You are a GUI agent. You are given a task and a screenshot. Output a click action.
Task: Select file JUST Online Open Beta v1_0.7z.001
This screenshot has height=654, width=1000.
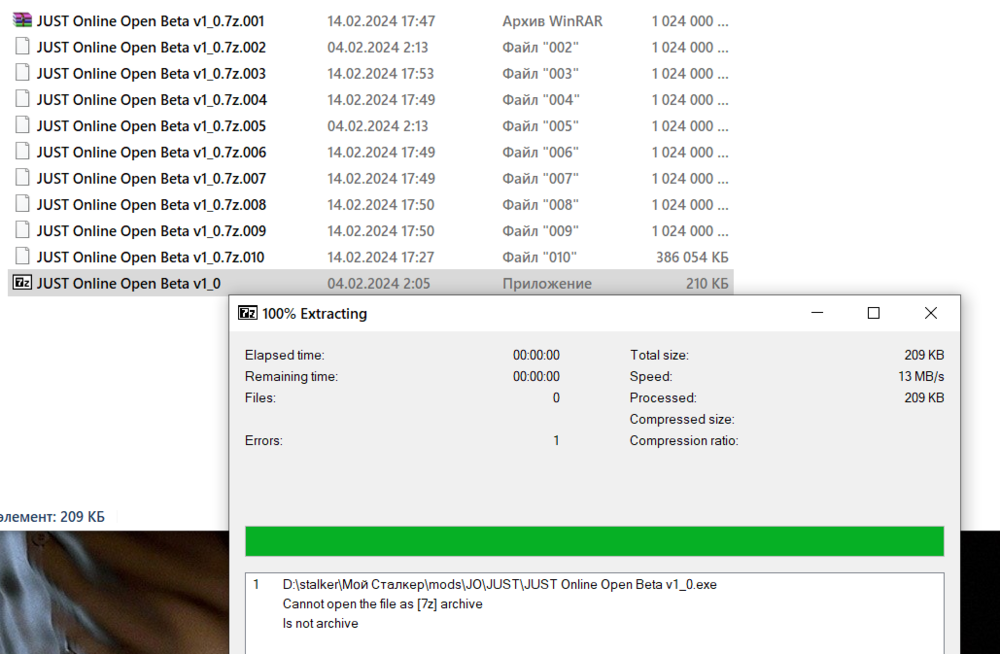(x=151, y=21)
